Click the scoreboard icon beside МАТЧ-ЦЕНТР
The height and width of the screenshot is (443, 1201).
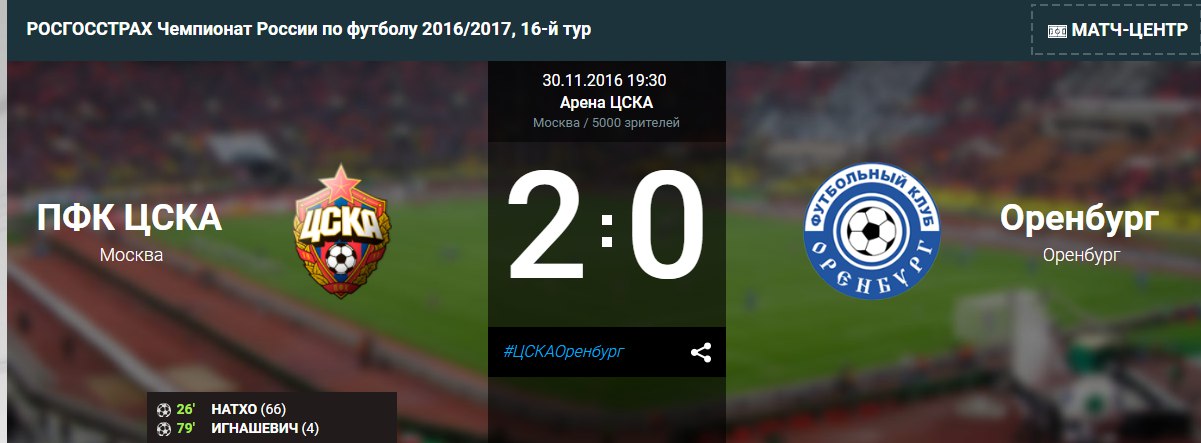pos(1057,31)
